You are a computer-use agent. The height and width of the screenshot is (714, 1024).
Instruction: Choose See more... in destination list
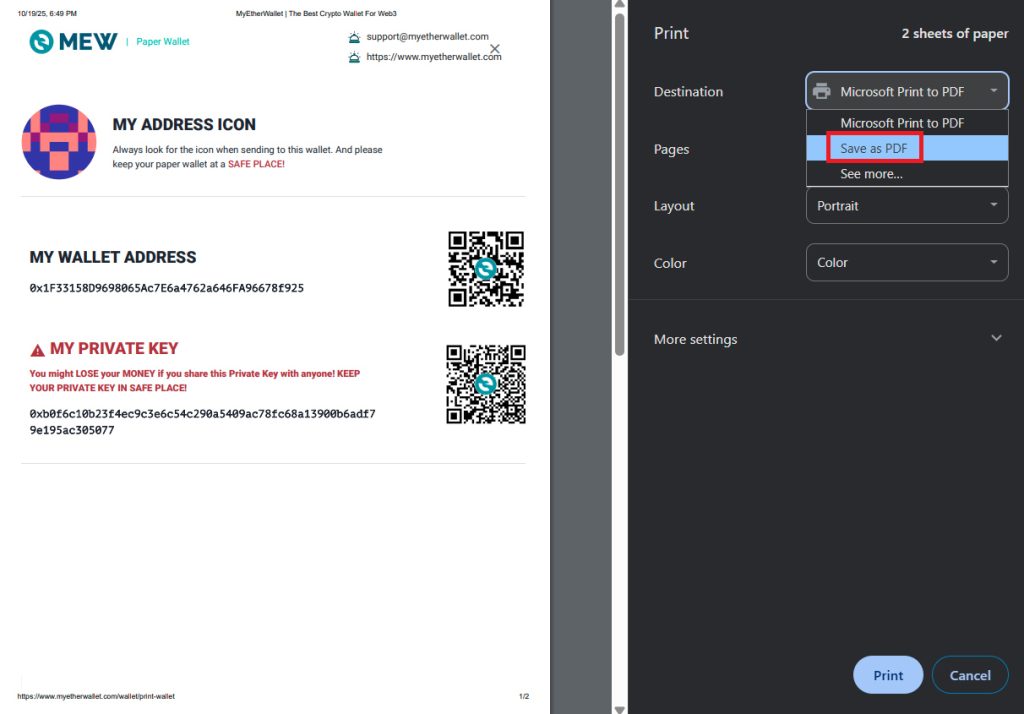tap(871, 174)
